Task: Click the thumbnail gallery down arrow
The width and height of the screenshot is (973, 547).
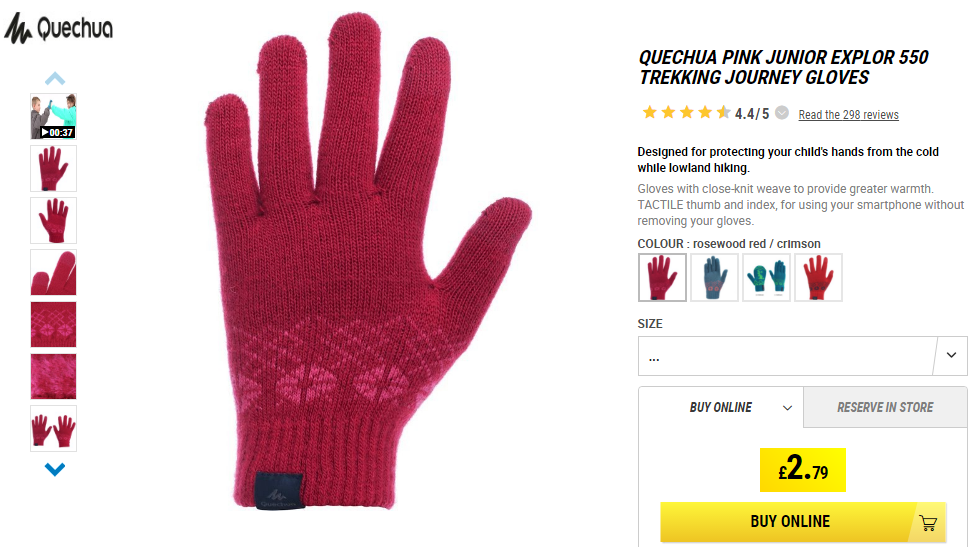Action: (x=55, y=469)
